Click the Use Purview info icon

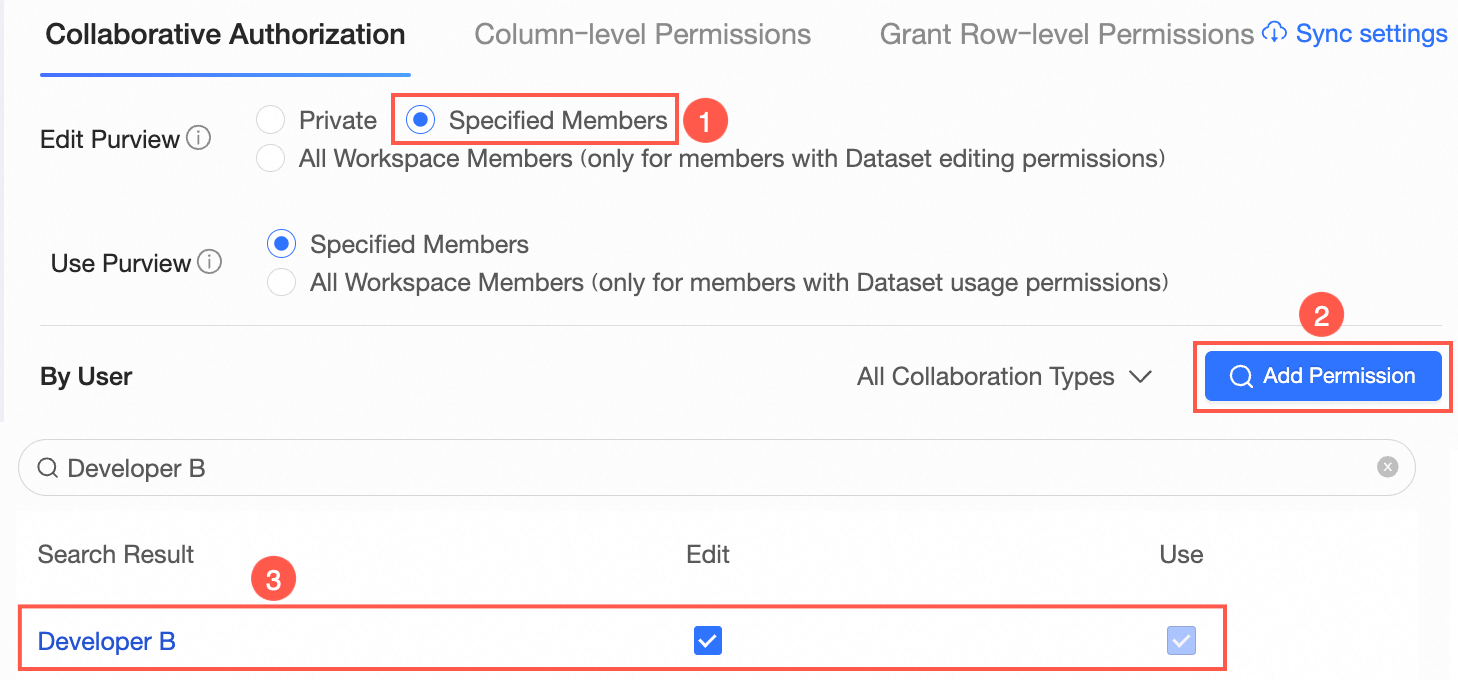point(209,263)
